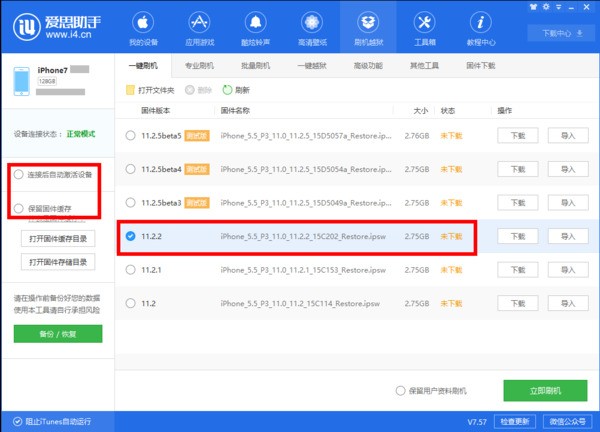The height and width of the screenshot is (432, 600).
Task: Click the 刷新 refresh icon
Action: click(228, 90)
